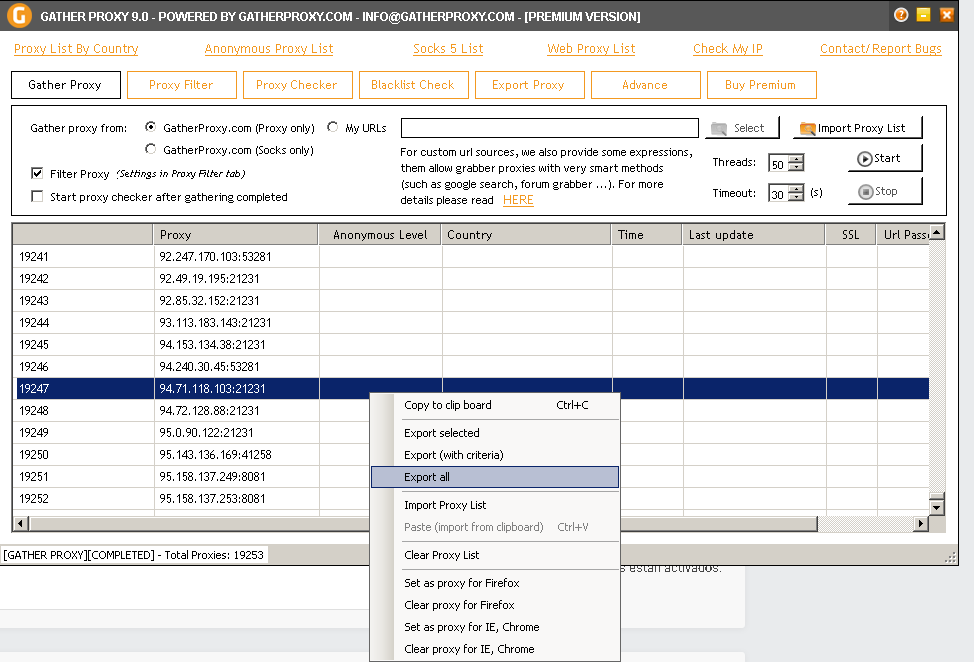Open the Buy Premium tab
Viewport: 974px width, 662px height.
762,85
